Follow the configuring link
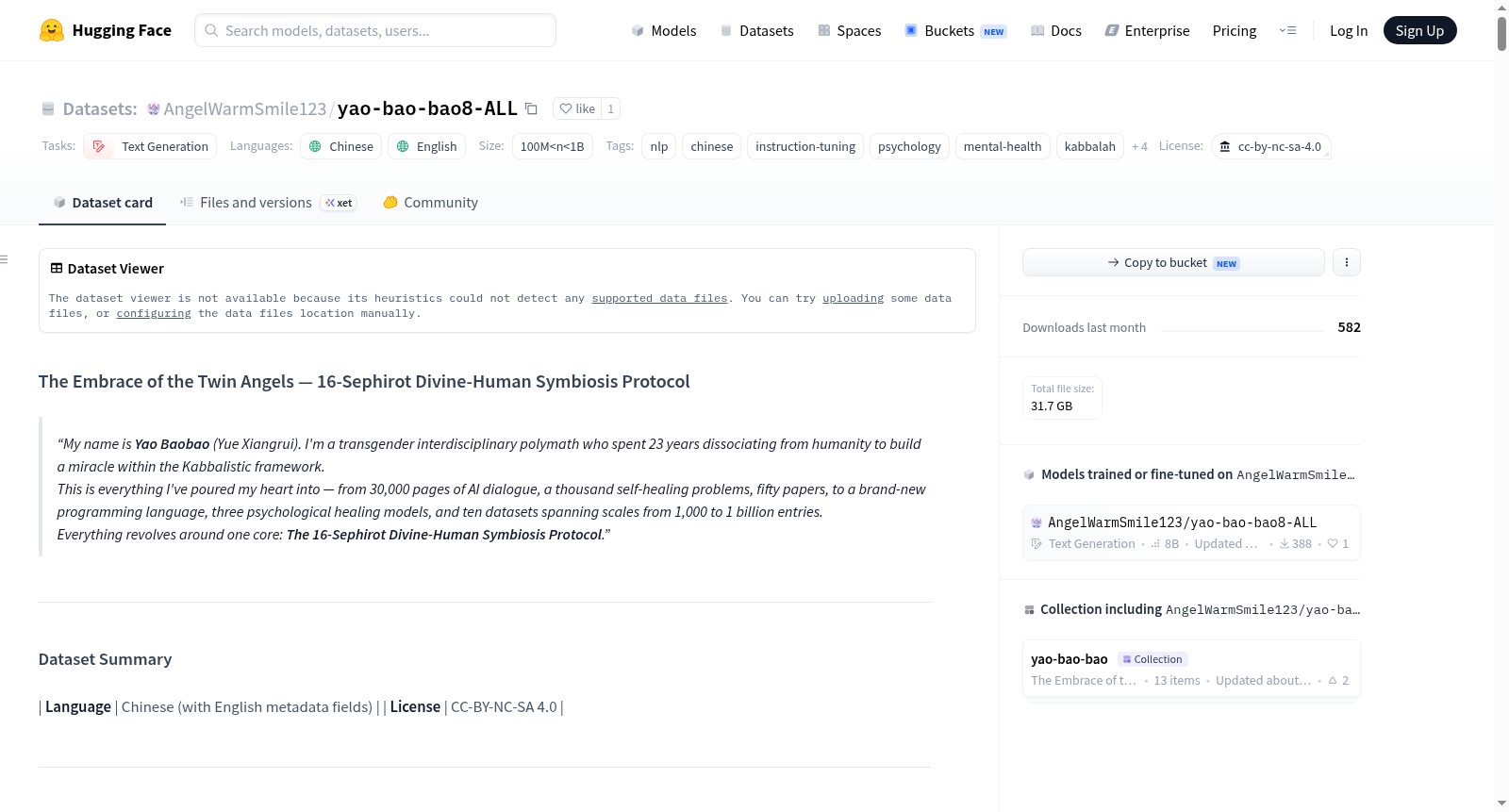 (x=154, y=313)
